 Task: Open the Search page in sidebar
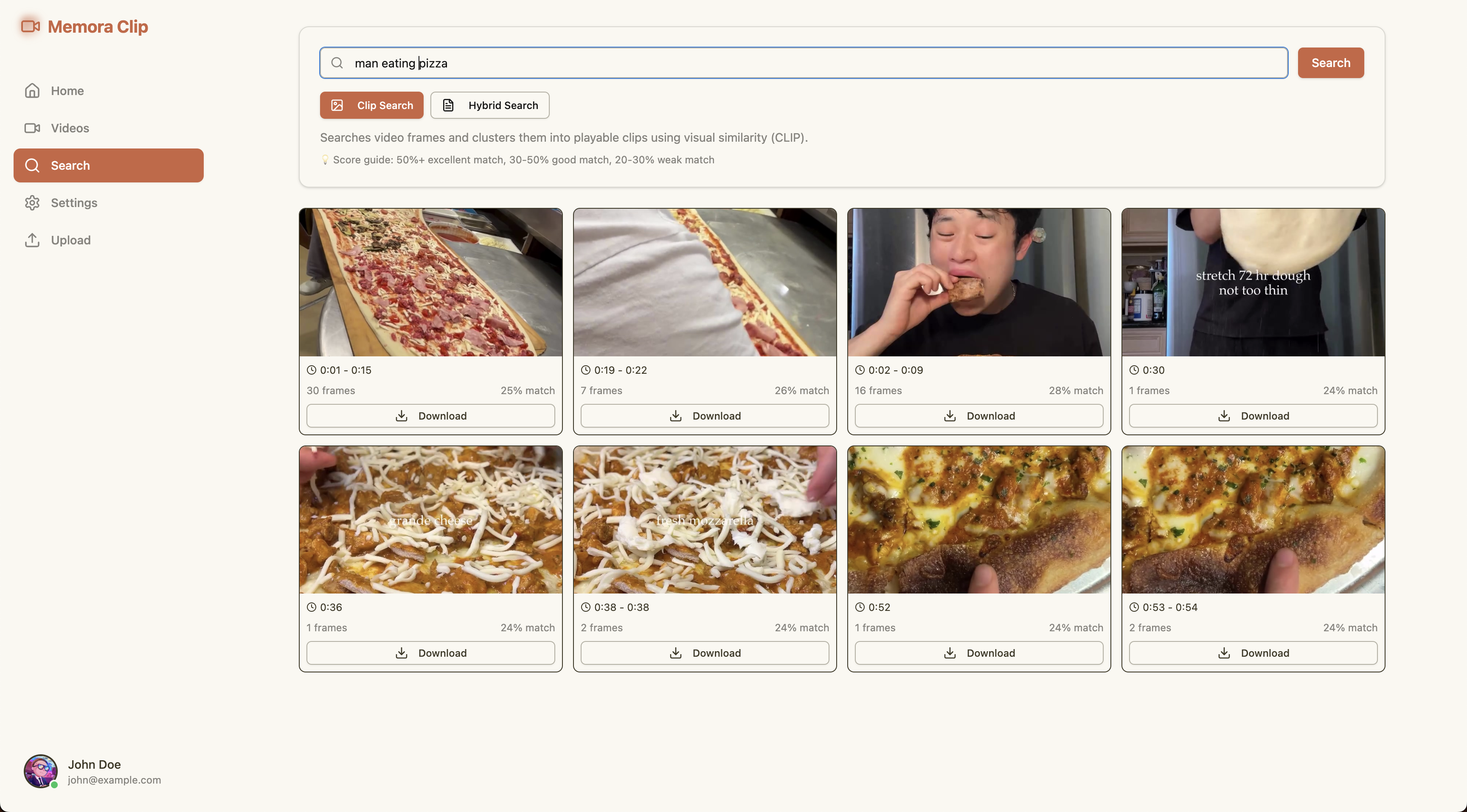108,165
